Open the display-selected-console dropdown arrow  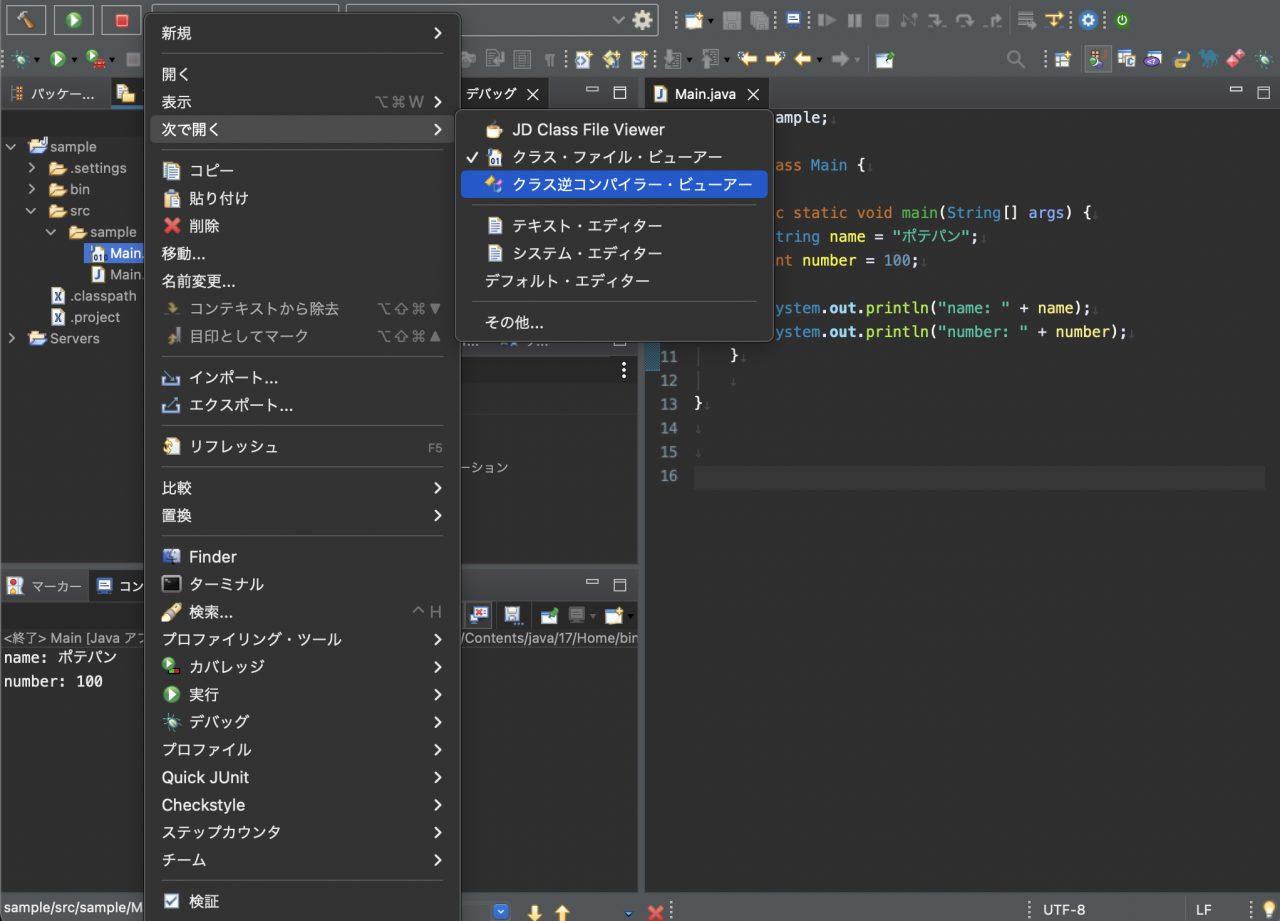point(594,617)
